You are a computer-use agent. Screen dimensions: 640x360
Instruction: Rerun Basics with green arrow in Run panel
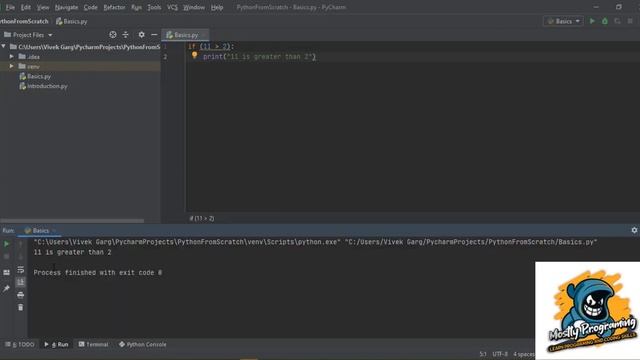(x=7, y=244)
